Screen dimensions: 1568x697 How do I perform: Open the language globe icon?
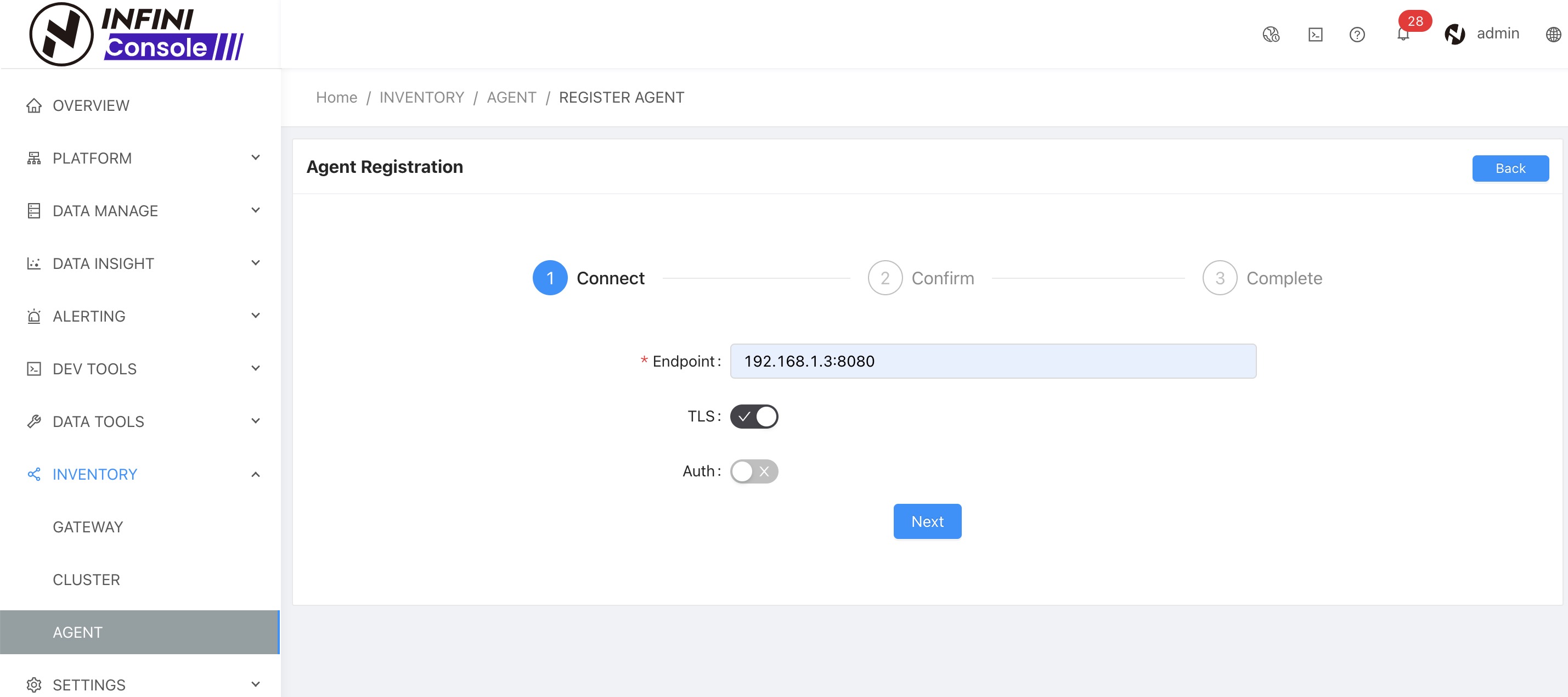(1553, 34)
